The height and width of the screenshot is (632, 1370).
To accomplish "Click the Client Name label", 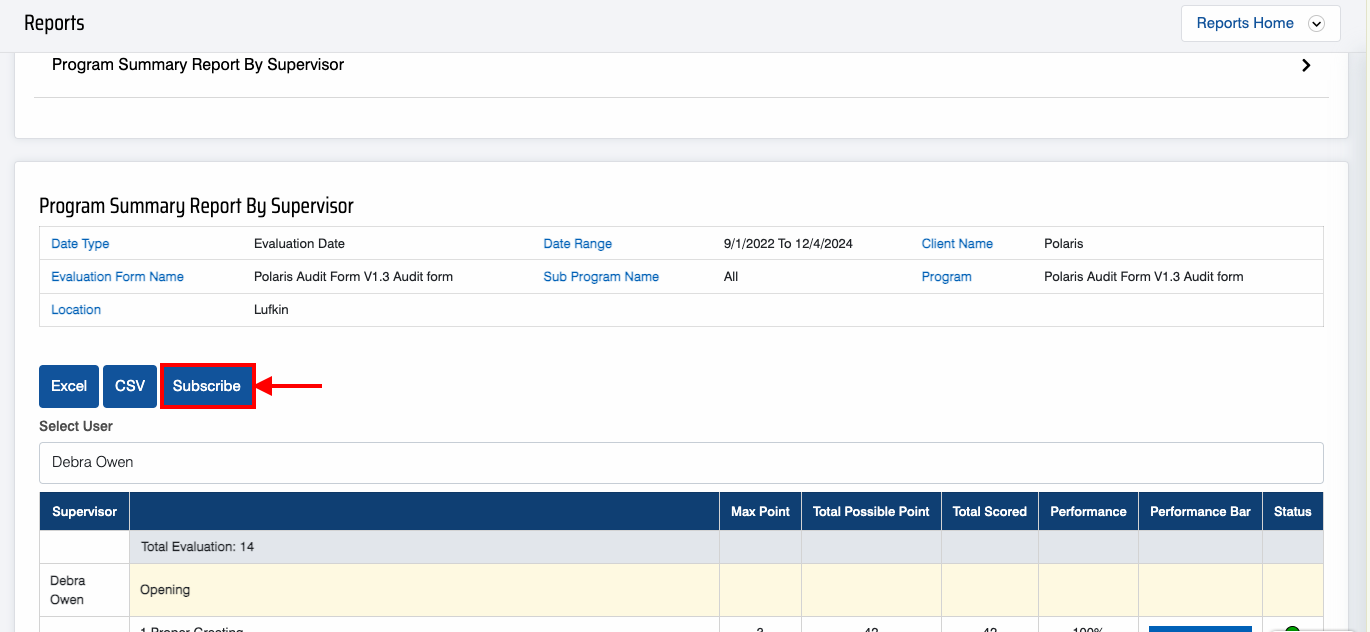I will 957,244.
